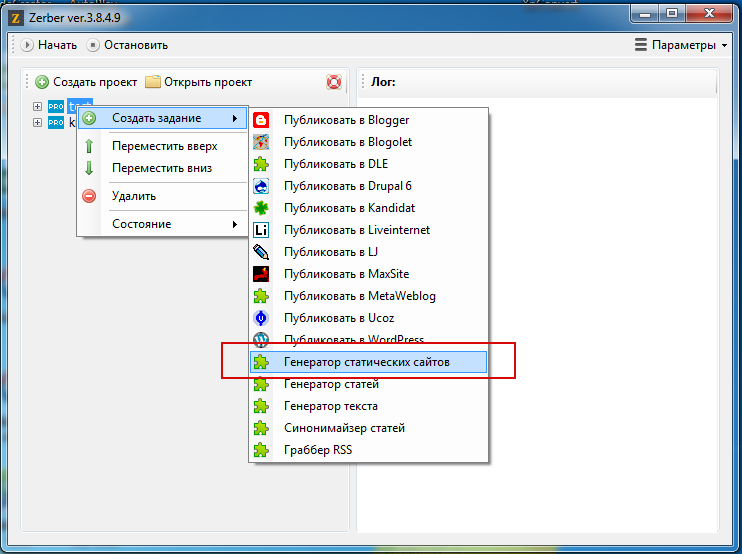742x554 pixels.
Task: Choose Переместить вниз from context menu
Action: pyautogui.click(x=163, y=168)
